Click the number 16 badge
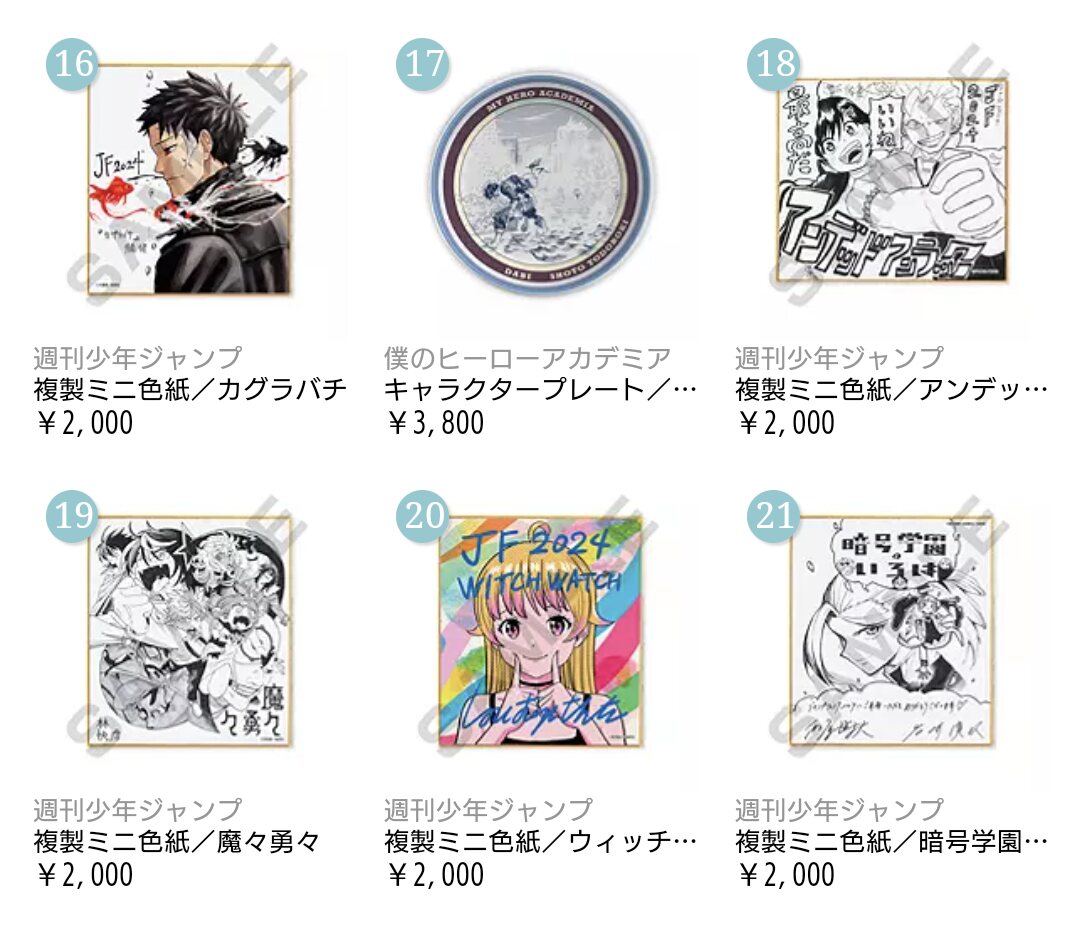Screen dimensions: 1080x934 point(73,64)
